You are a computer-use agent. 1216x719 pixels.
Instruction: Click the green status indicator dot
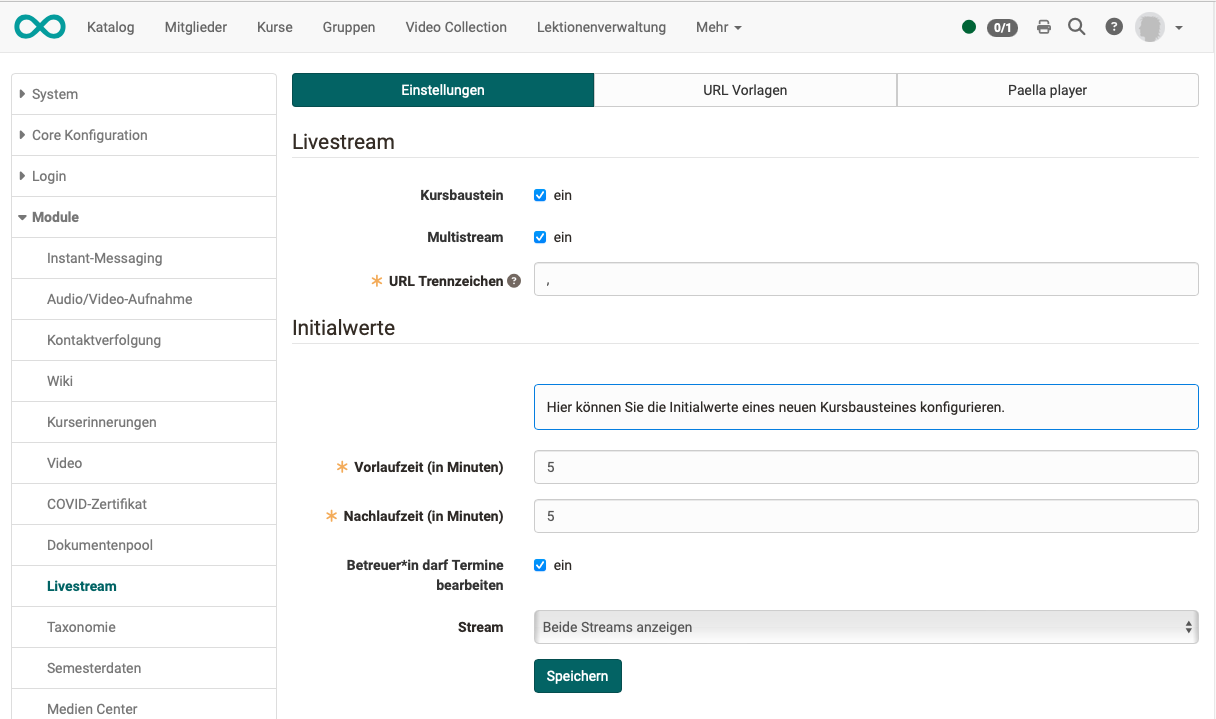pos(968,27)
